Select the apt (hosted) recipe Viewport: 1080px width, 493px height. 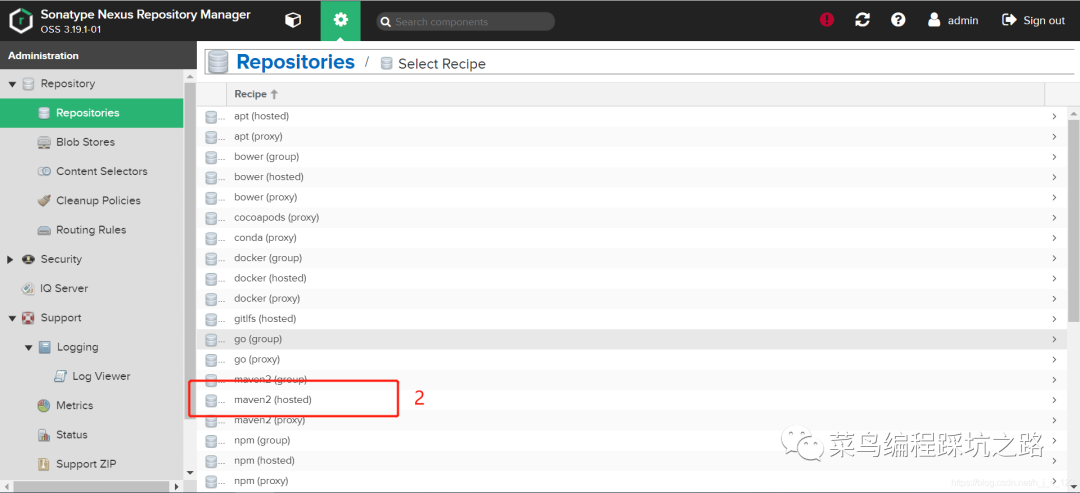pyautogui.click(x=632, y=116)
